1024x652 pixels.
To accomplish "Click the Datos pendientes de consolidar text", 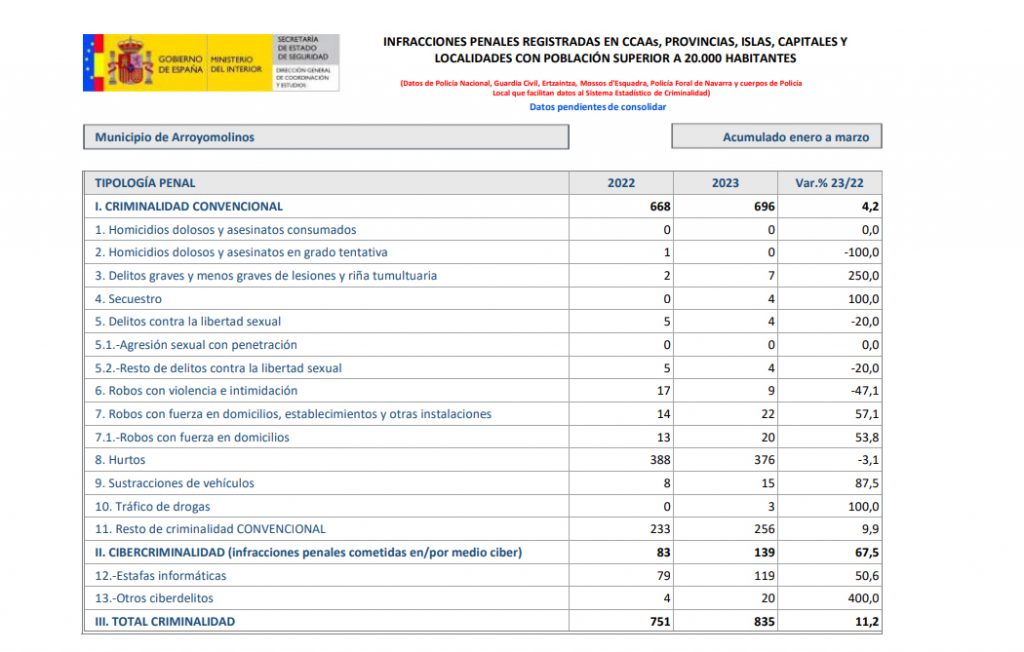I will tap(597, 106).
